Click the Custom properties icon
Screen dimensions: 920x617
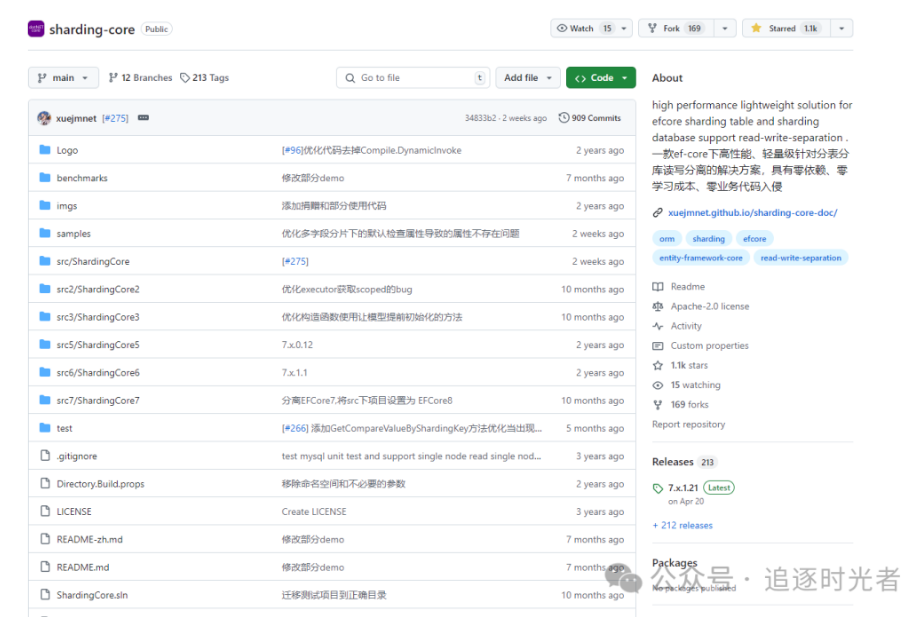(x=658, y=345)
